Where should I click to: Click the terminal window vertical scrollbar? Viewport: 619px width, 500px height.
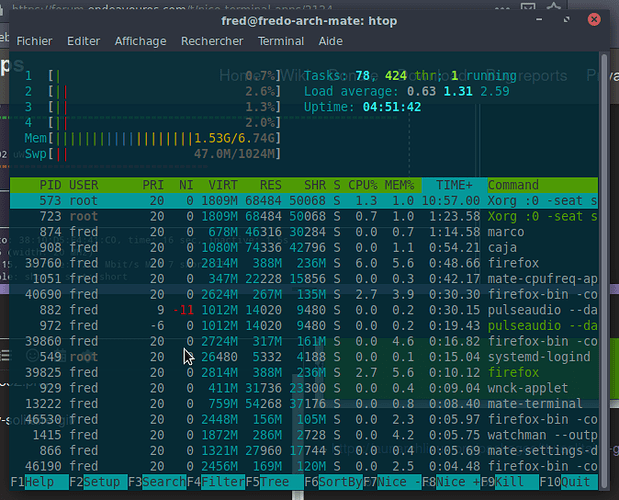604,272
